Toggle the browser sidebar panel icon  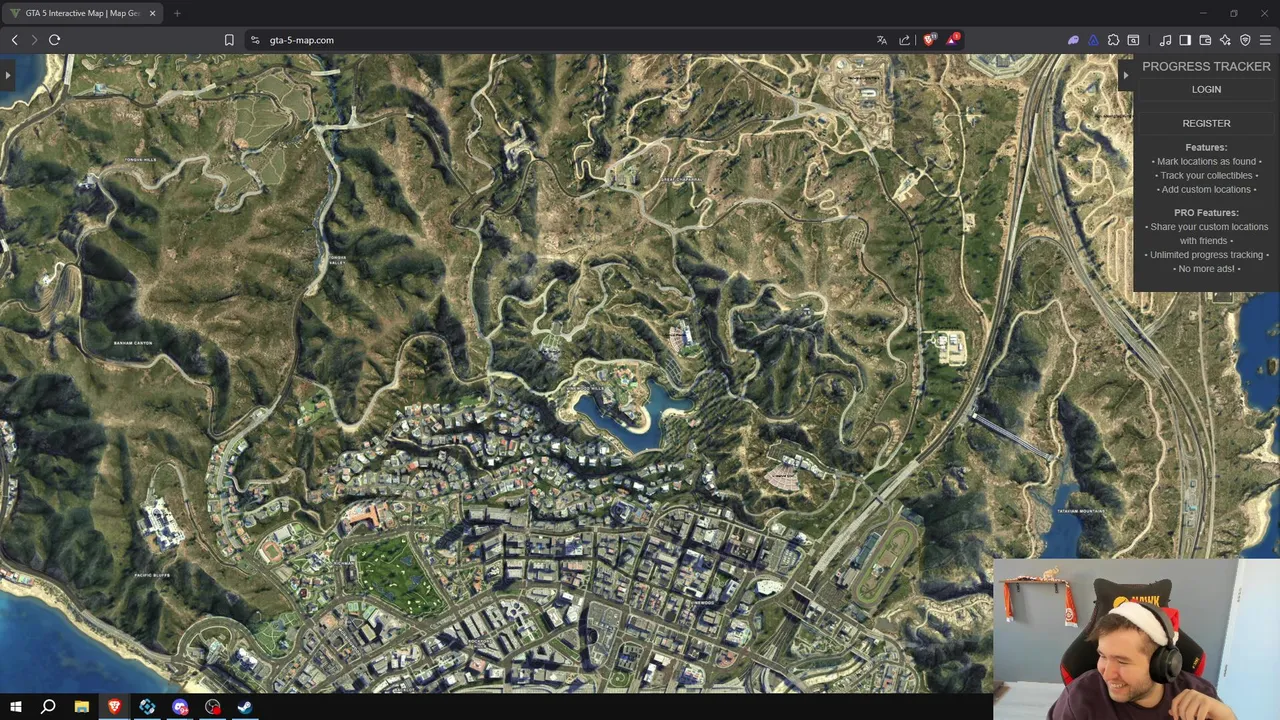tap(1185, 40)
